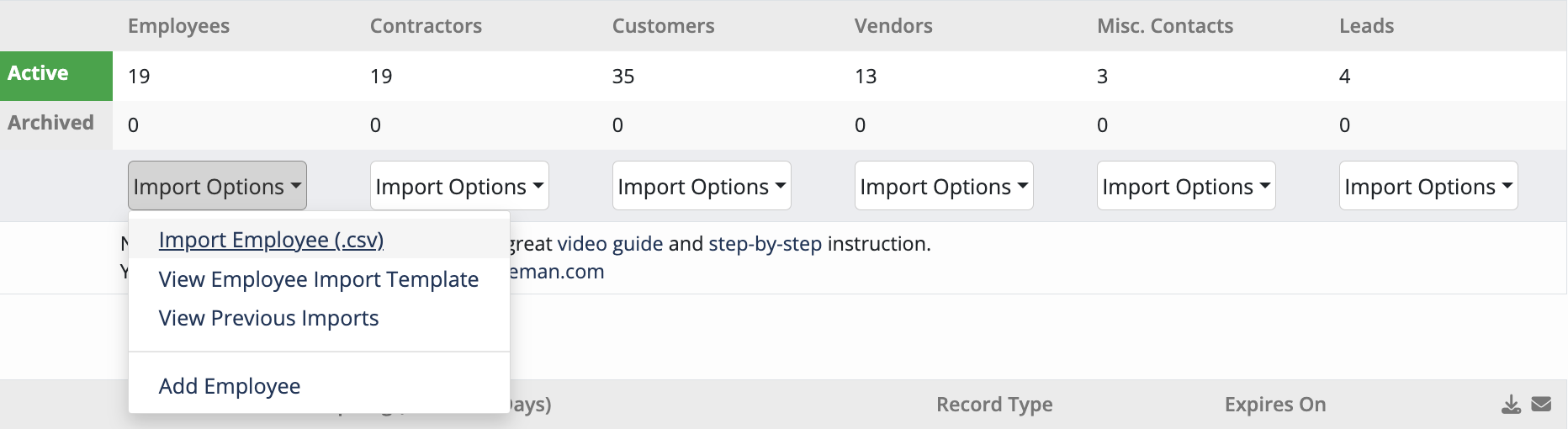The width and height of the screenshot is (1568, 429).
Task: Follow the step-by-step instruction link
Action: click(765, 244)
